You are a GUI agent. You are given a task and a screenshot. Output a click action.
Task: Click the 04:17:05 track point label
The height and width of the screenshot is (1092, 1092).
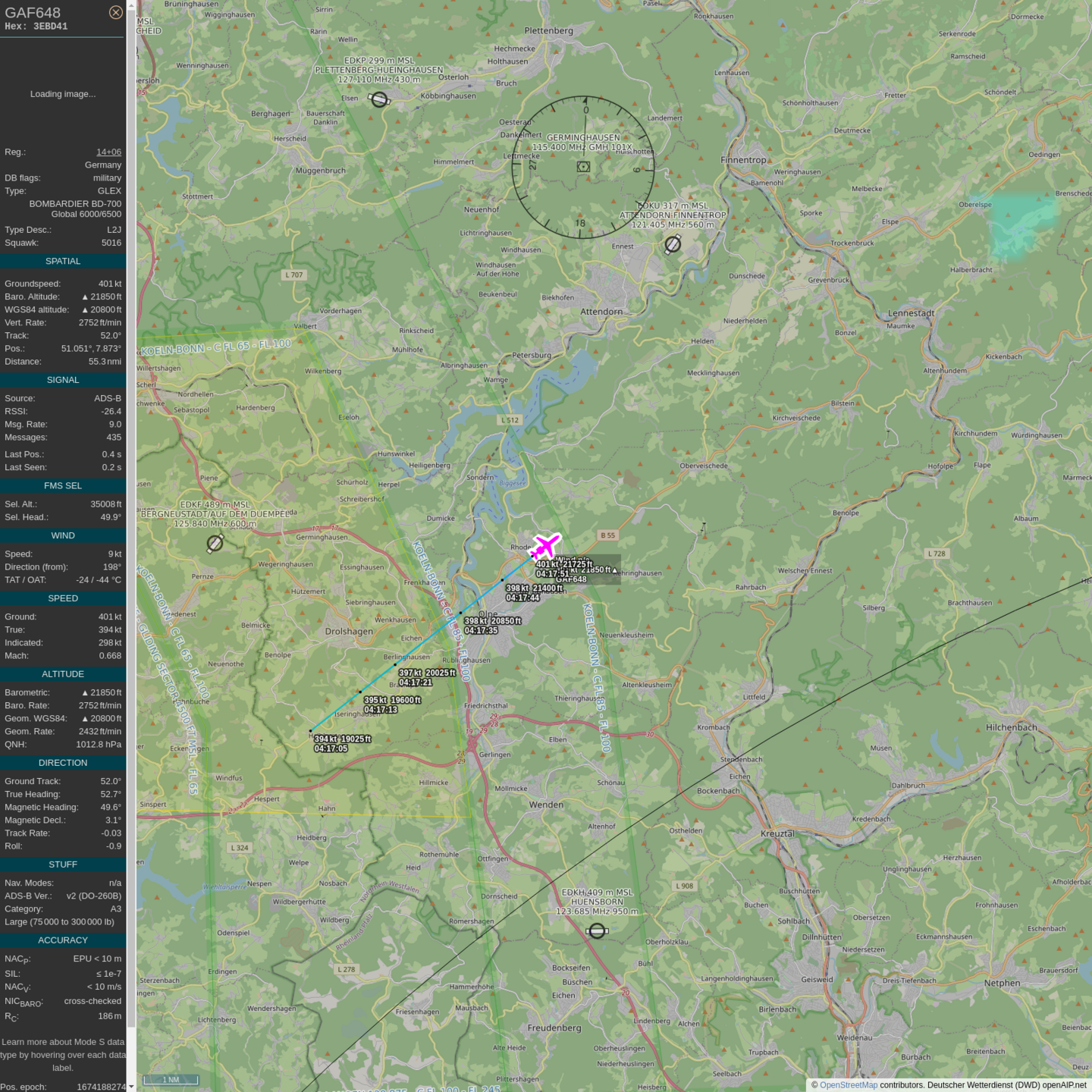pyautogui.click(x=331, y=748)
